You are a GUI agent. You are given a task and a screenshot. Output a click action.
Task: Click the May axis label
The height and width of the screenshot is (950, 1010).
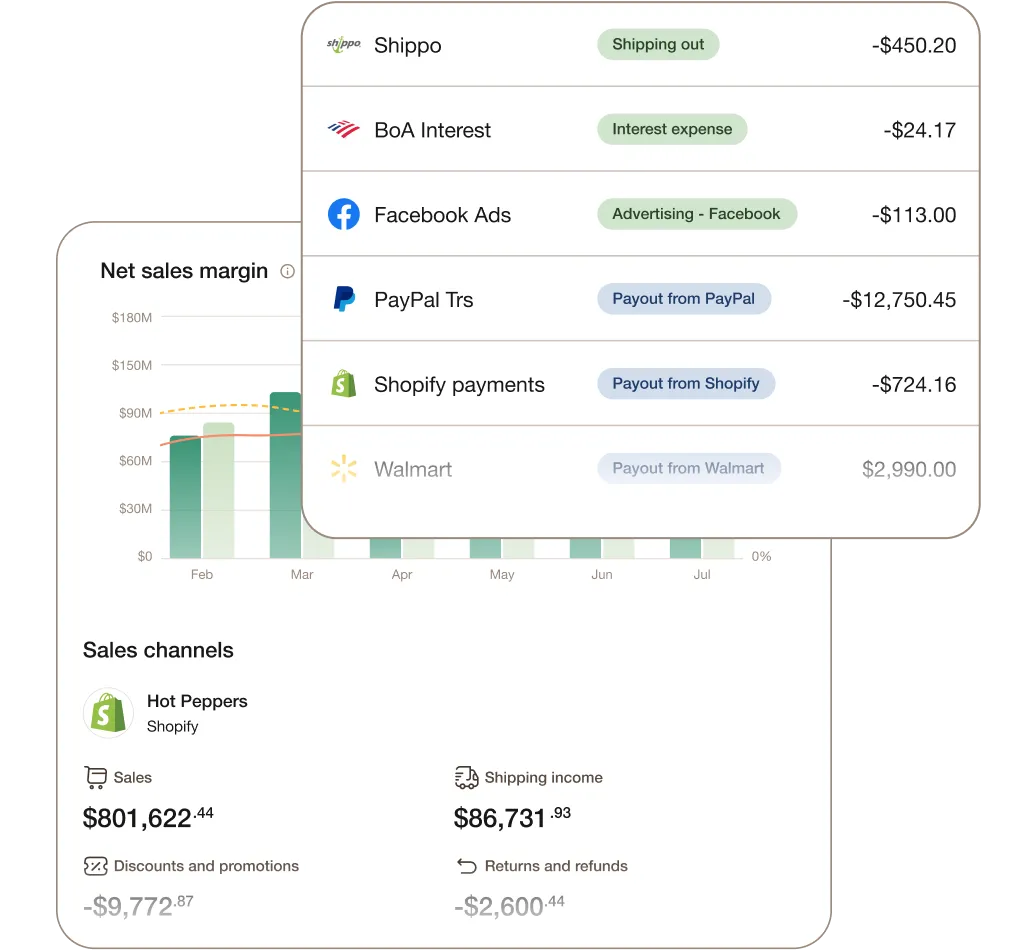coord(502,575)
